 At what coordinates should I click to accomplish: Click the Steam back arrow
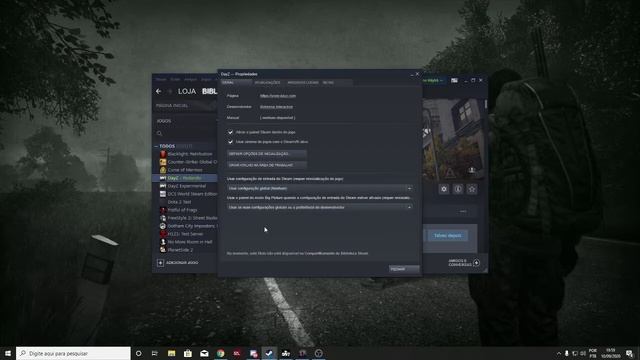158,91
